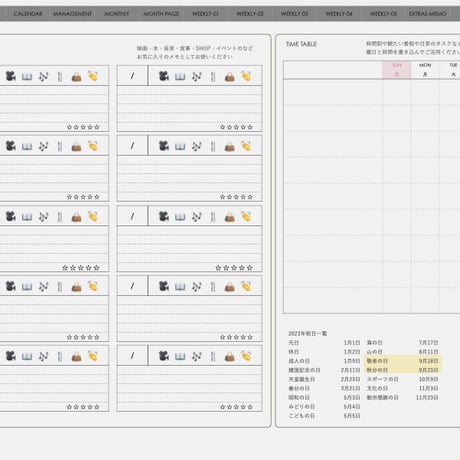Screen dimensions: 460x460
Task: Select music notes icon in second right-column memo card
Action: pyautogui.click(x=197, y=146)
